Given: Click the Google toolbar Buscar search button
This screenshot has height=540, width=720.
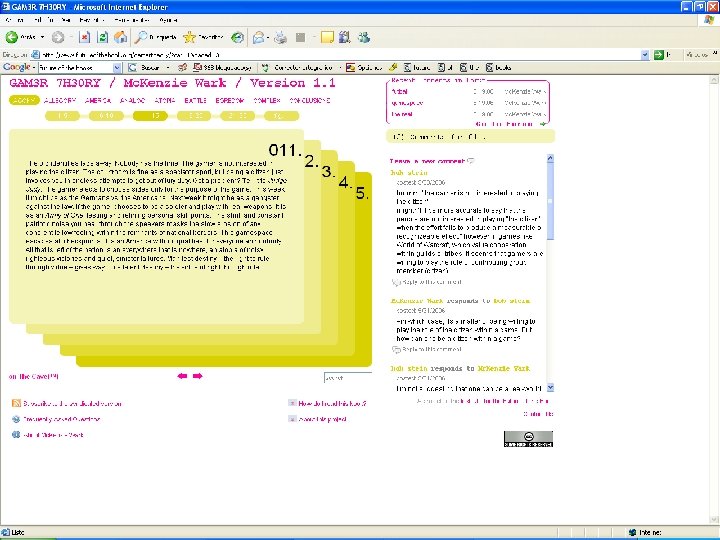Looking at the screenshot, I should [145, 68].
